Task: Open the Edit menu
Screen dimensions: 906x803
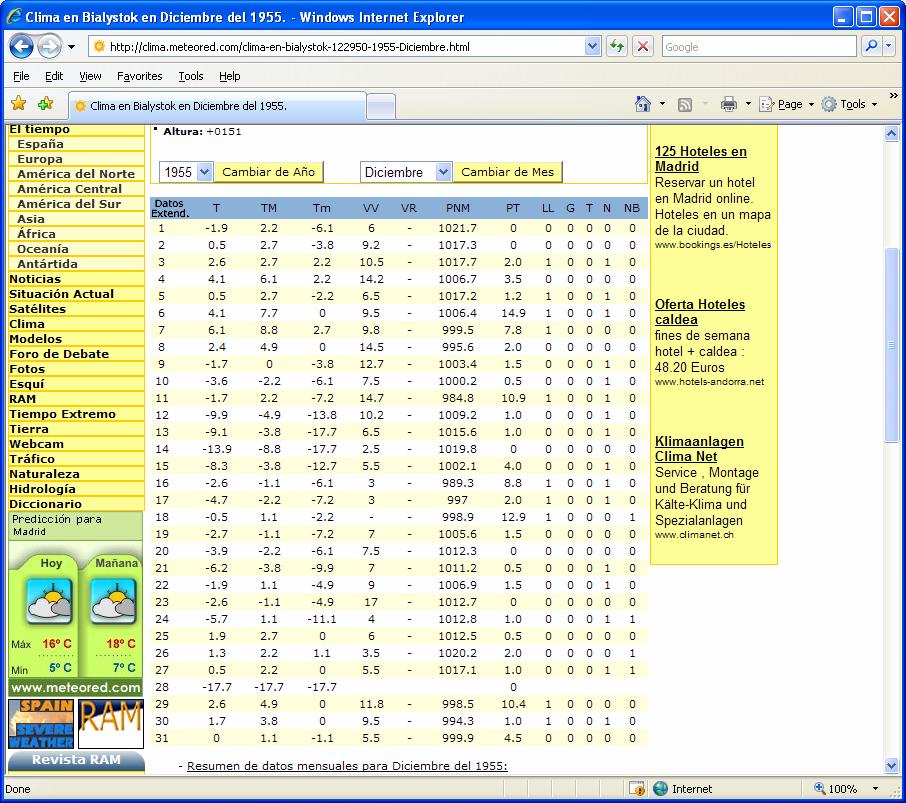Action: pyautogui.click(x=54, y=76)
